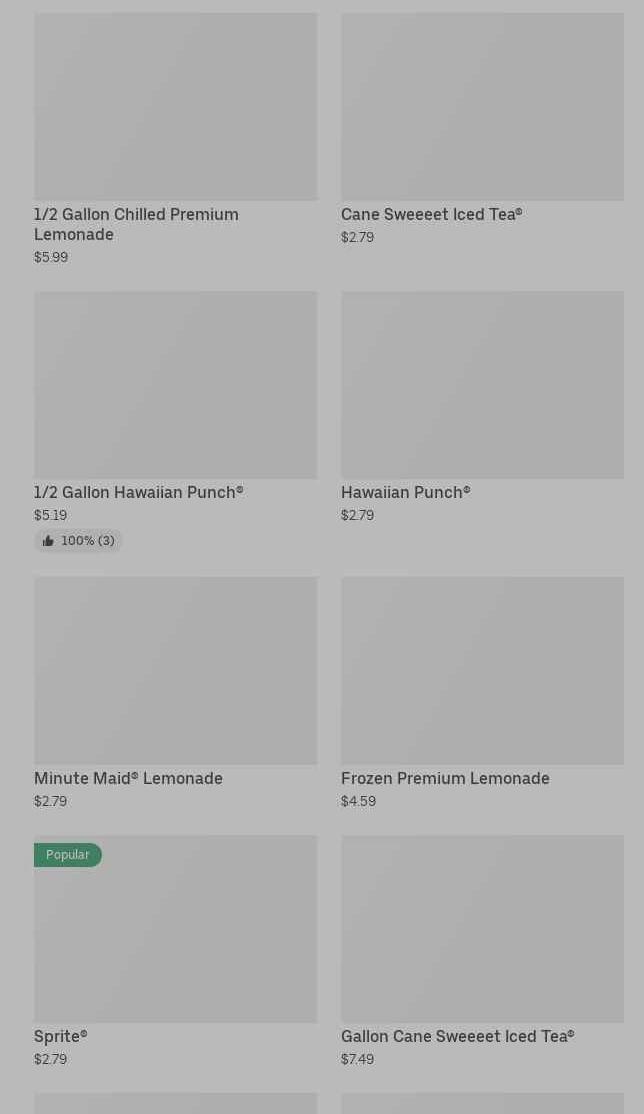The image size is (644, 1114).
Task: Open the 1/2 Gallon Chilled Premium Lemonade image
Action: (176, 107)
